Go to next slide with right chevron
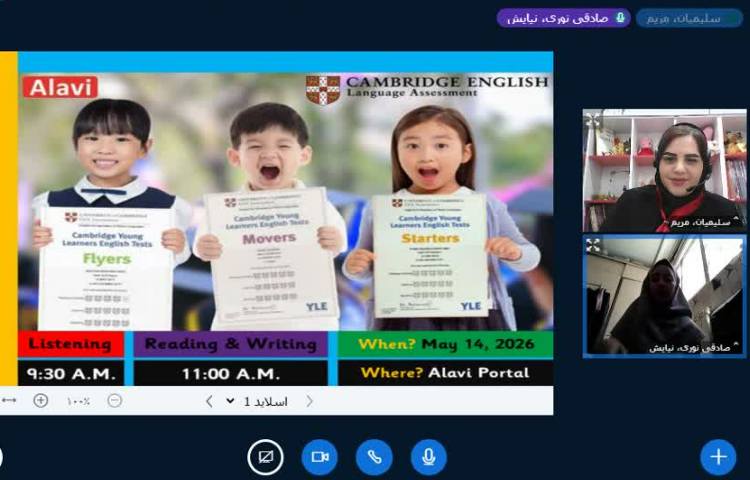 pyautogui.click(x=309, y=401)
